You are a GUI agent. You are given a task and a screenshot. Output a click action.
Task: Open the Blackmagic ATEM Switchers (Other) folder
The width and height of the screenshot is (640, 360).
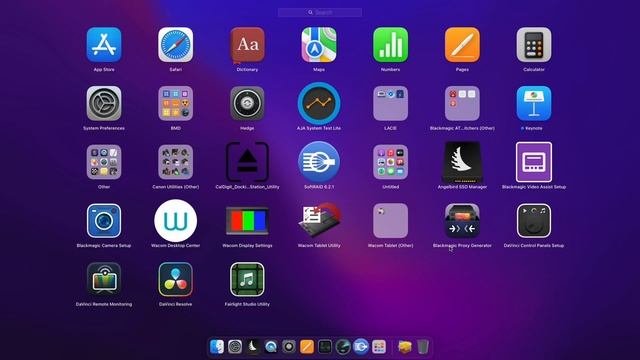coord(462,103)
